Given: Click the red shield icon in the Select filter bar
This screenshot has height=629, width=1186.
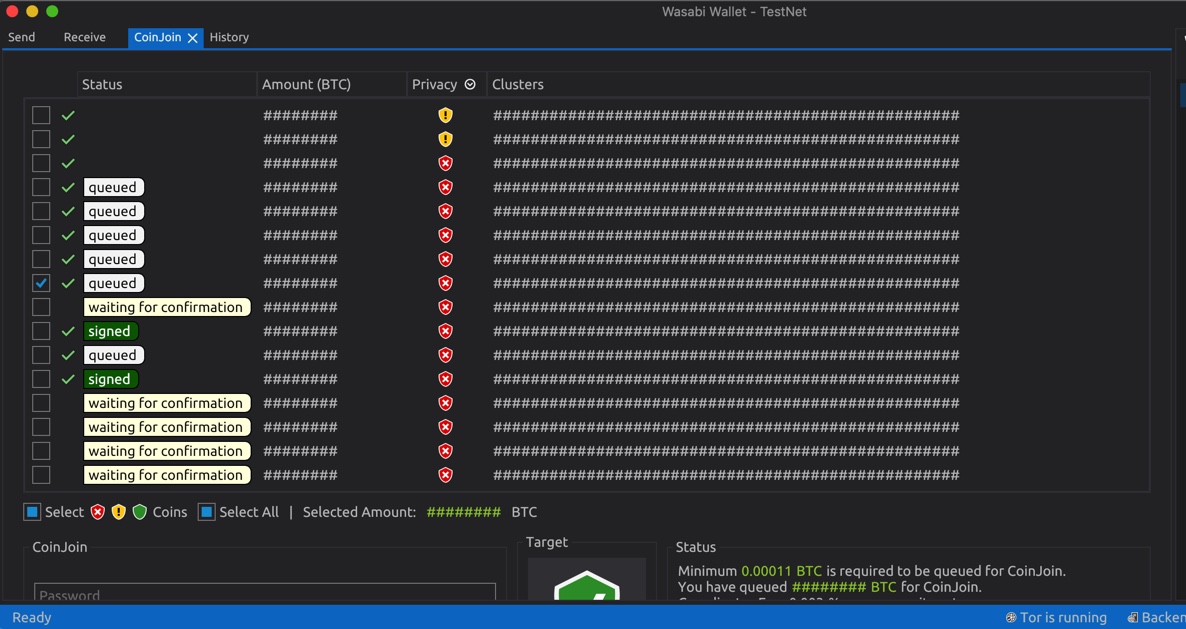Looking at the screenshot, I should (98, 512).
